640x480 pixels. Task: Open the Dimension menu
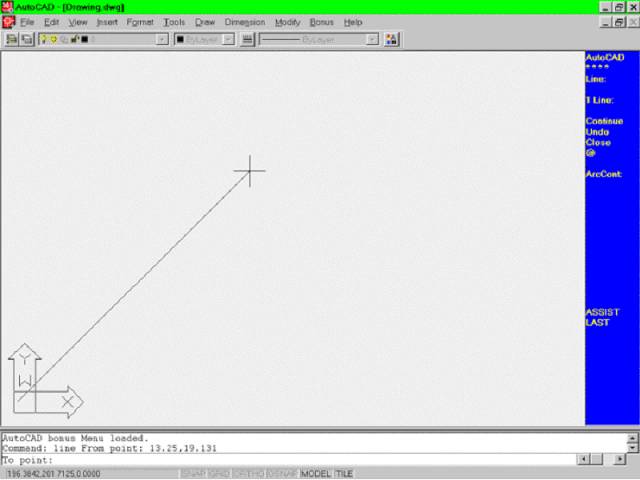point(245,22)
